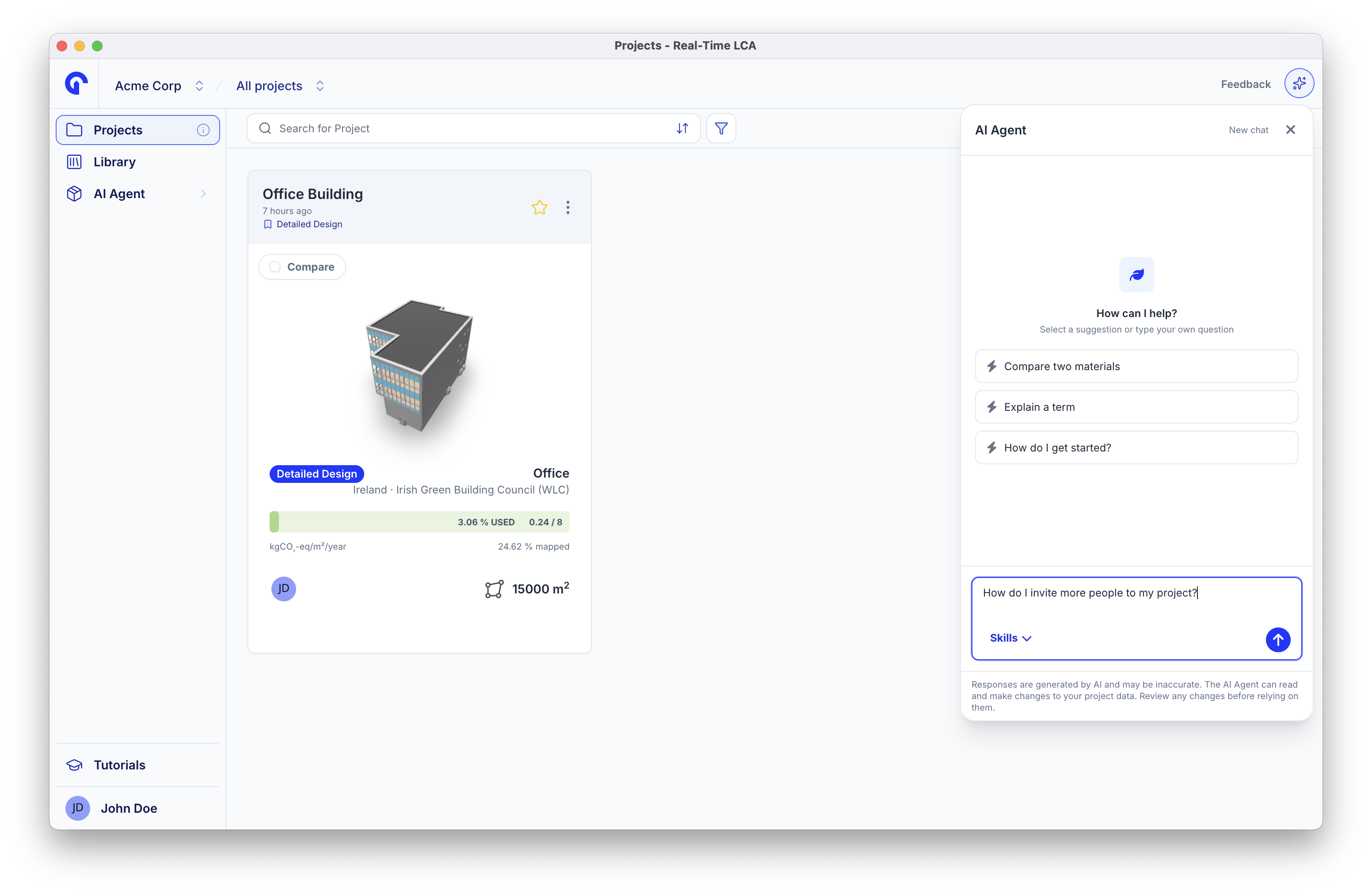
Task: Click the Feedback link
Action: tap(1245, 84)
